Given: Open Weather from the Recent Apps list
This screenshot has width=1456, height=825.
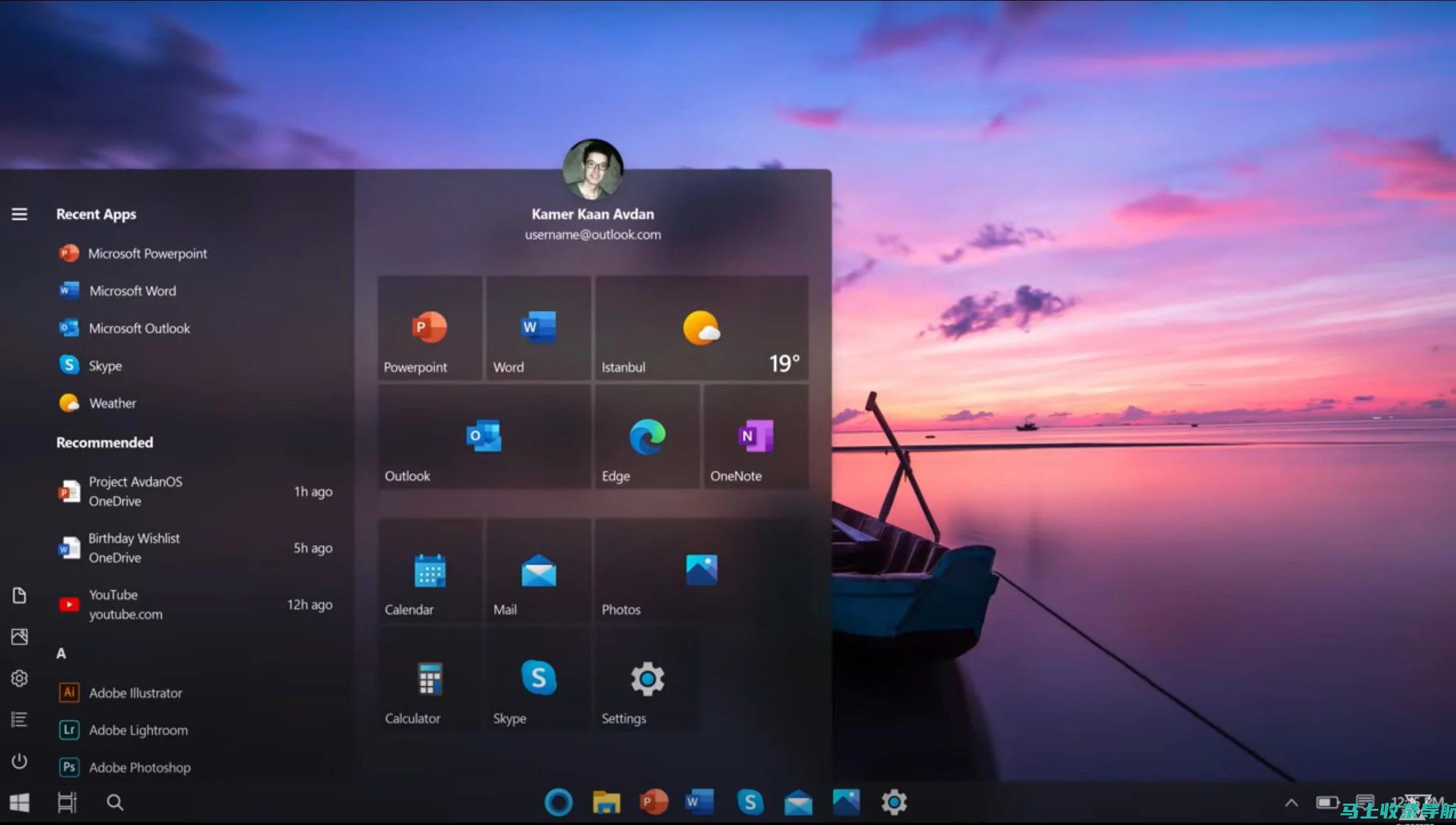Looking at the screenshot, I should 97,403.
